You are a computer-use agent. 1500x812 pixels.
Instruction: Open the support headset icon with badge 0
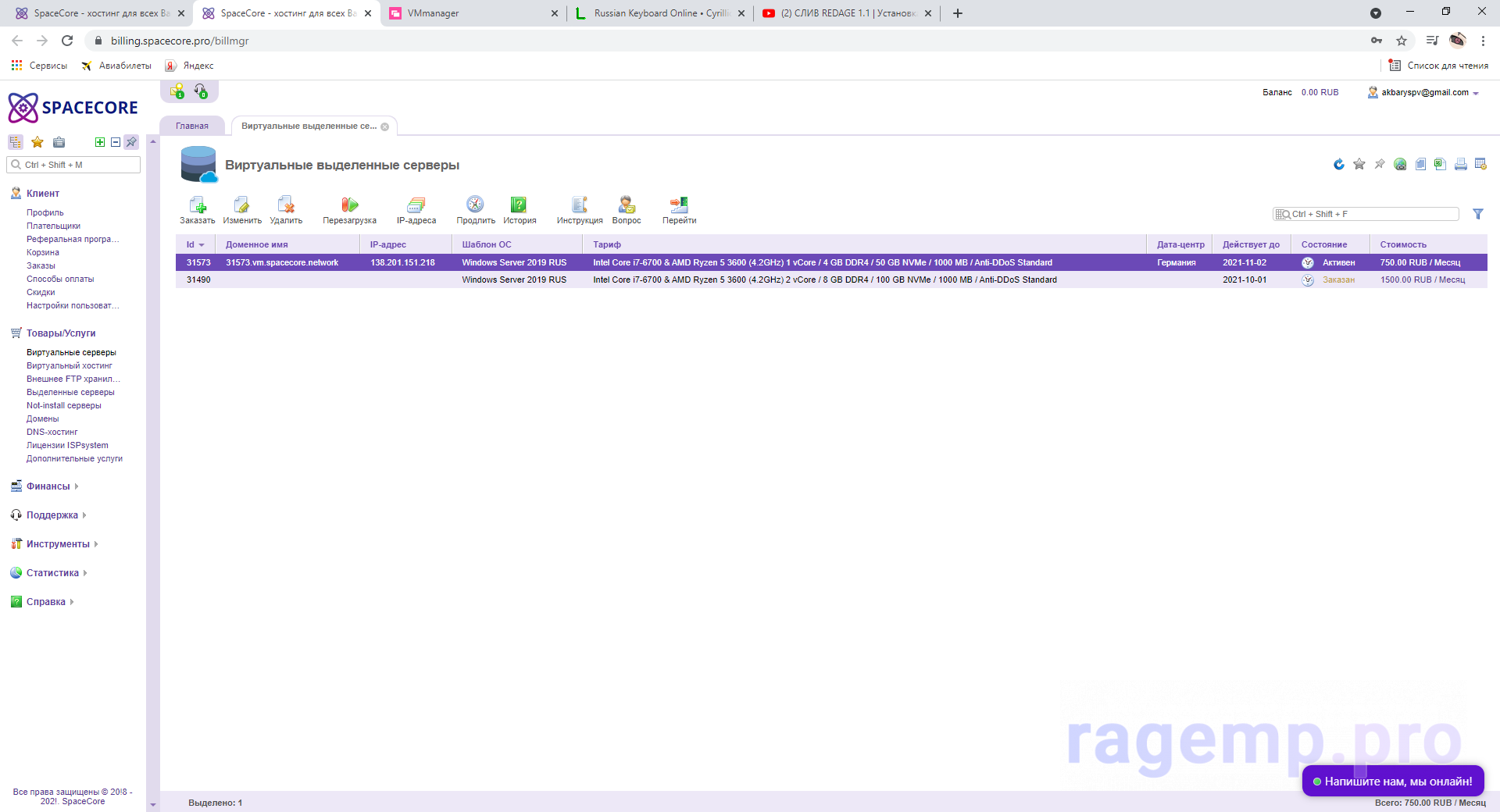[201, 91]
